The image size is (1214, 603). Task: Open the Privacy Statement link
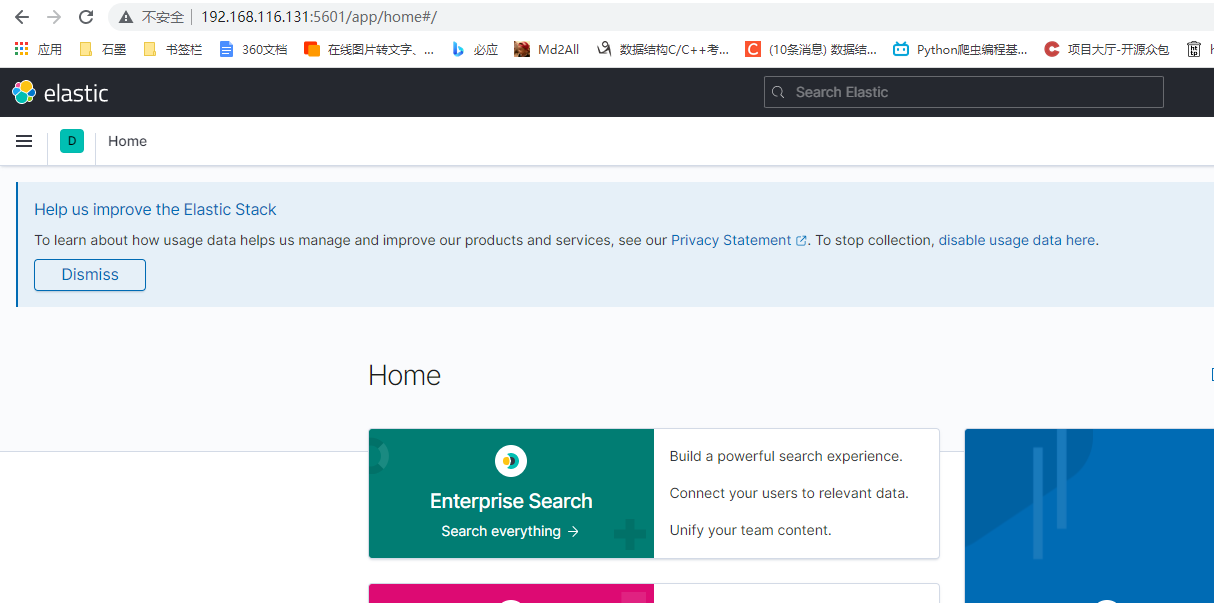pos(738,240)
